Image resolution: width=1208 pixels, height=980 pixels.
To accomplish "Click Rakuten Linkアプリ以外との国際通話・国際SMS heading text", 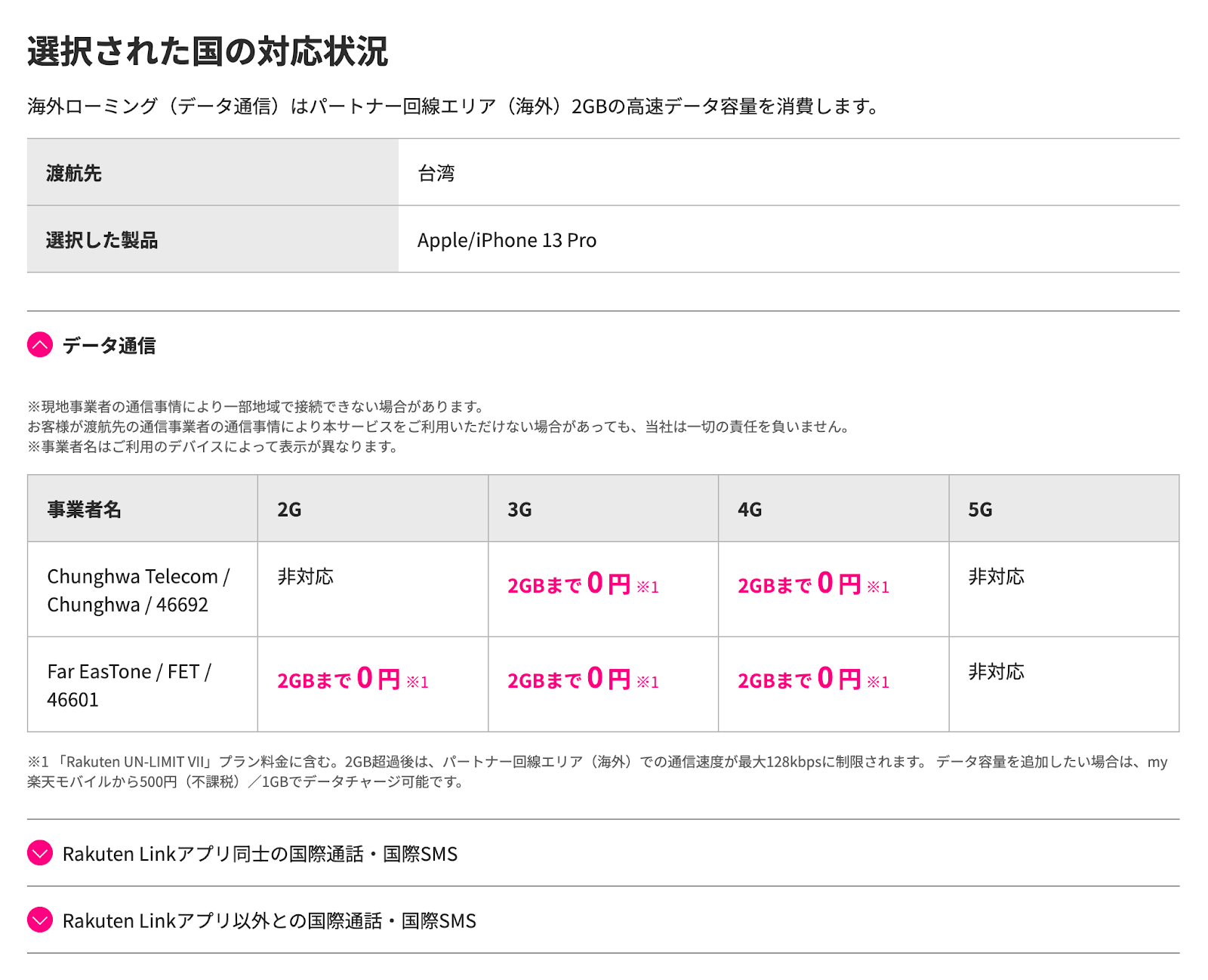I will (x=270, y=920).
